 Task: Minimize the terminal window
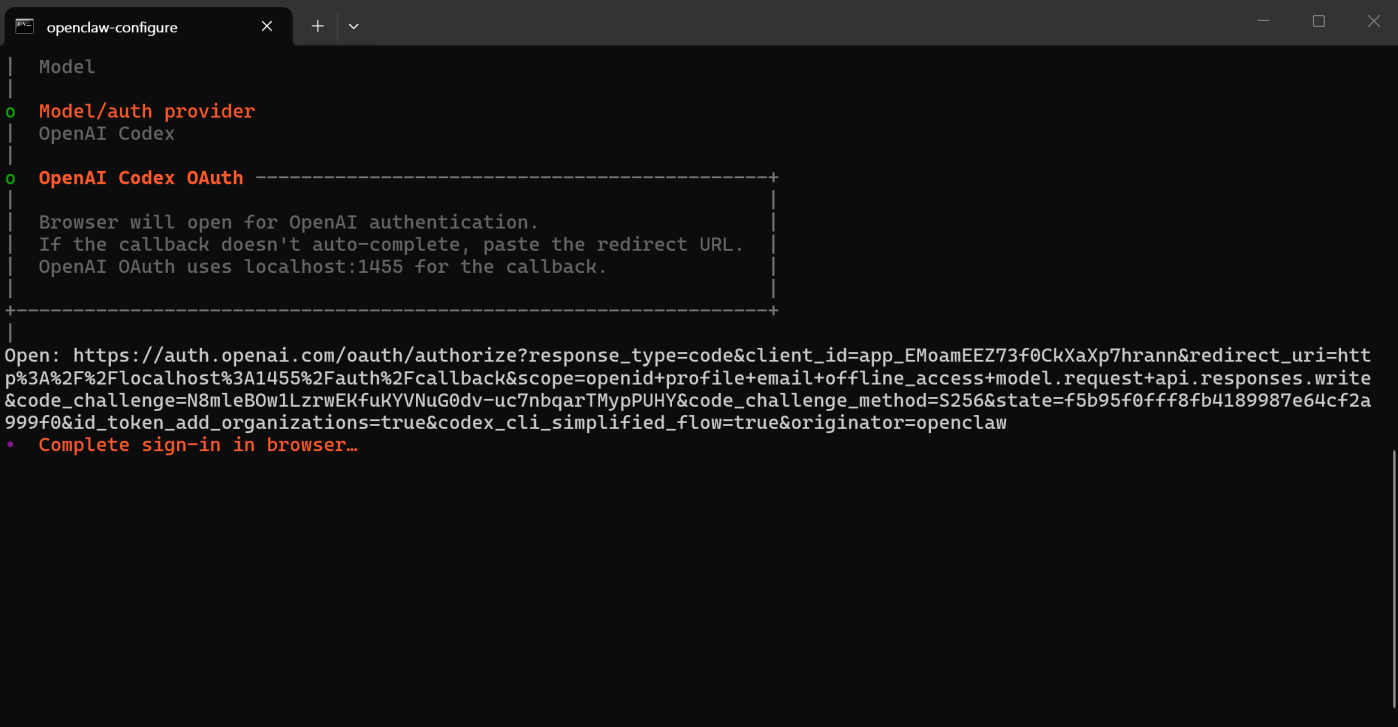[x=1263, y=21]
